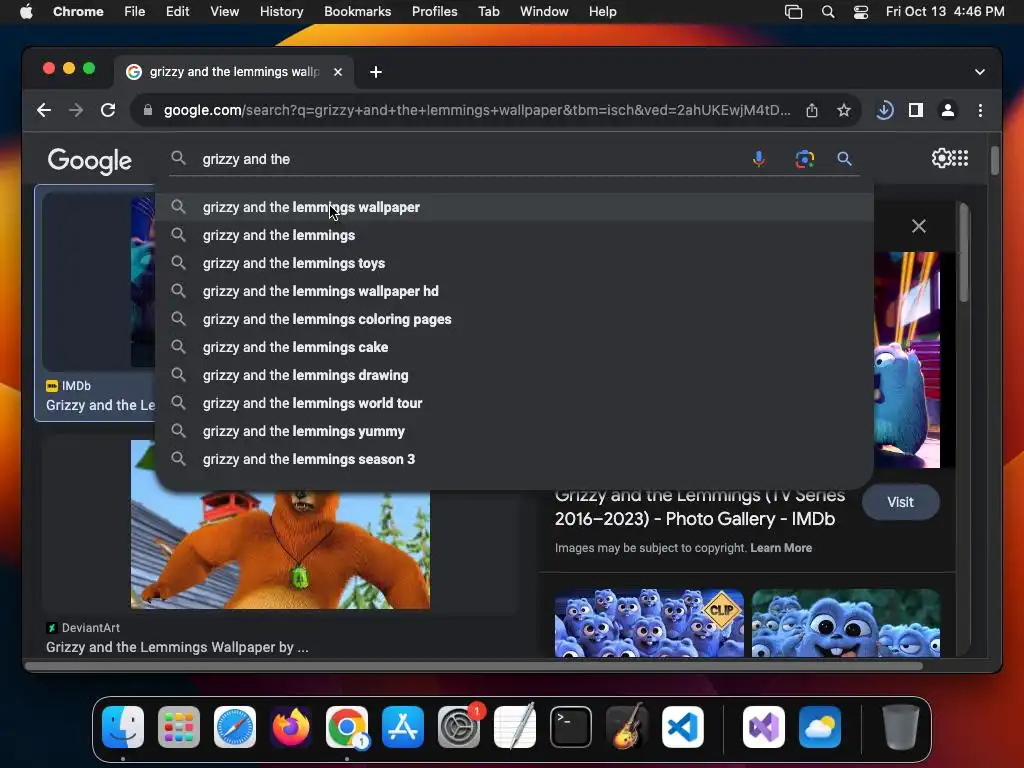Open the History menu

(281, 12)
